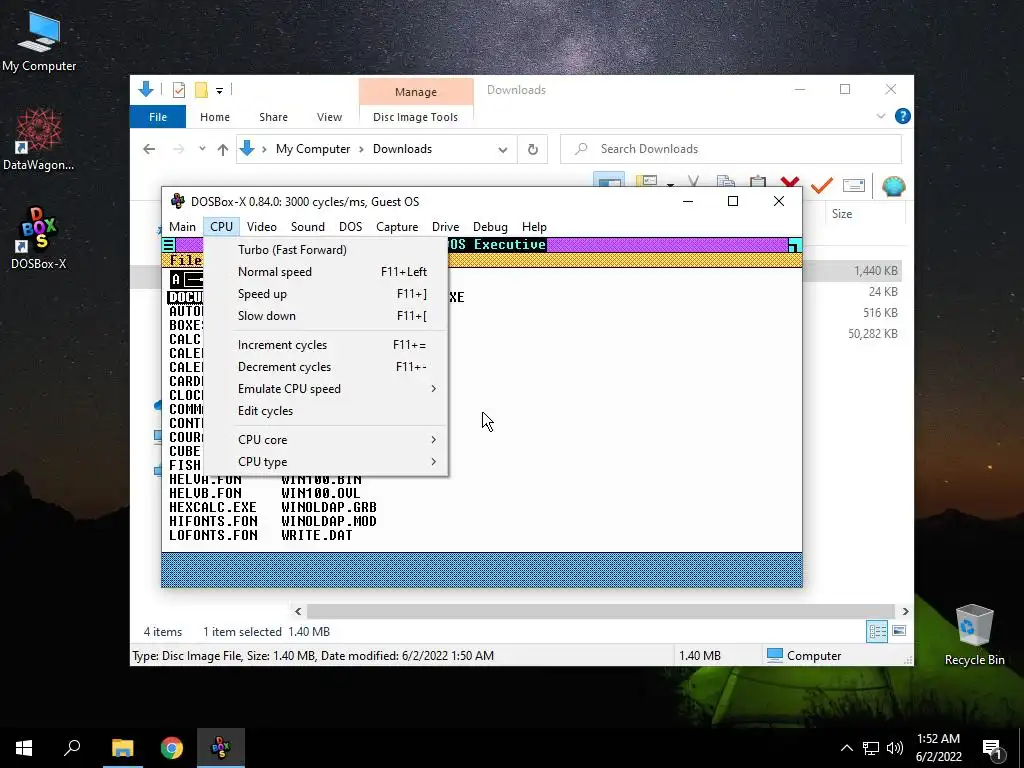Image resolution: width=1024 pixels, height=768 pixels.
Task: Click MS-DOS Executive zoom icon at title right
Action: click(795, 245)
